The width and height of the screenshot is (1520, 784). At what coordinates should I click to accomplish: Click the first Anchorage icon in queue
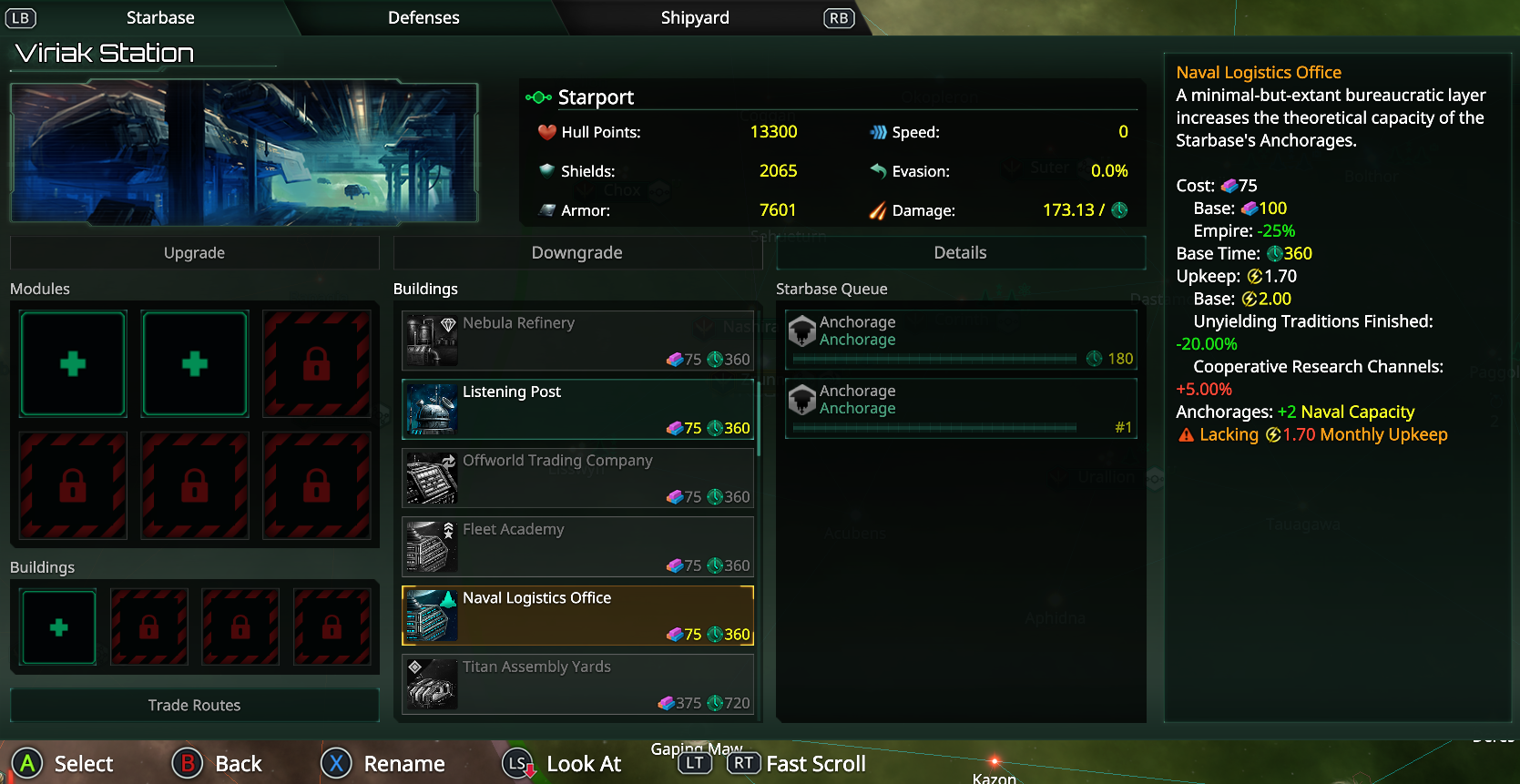(x=802, y=331)
